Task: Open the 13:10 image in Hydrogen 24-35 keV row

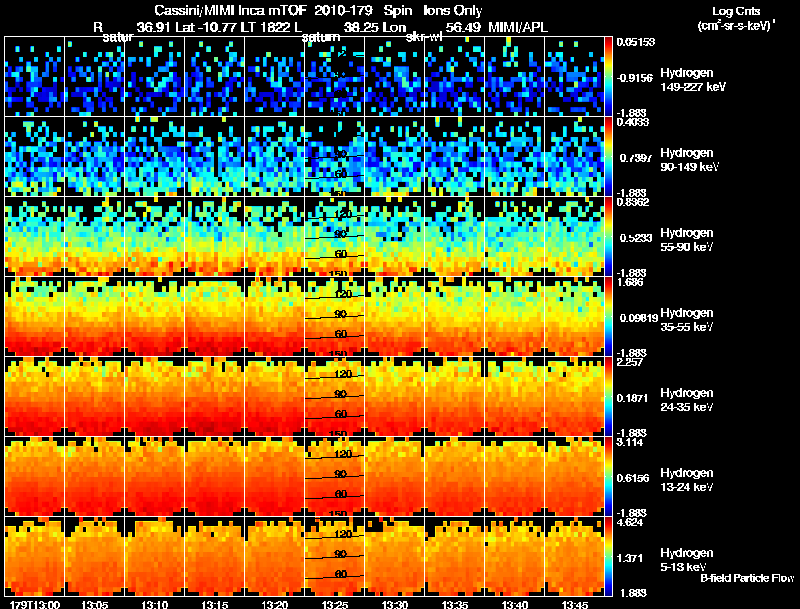Action: pos(155,397)
